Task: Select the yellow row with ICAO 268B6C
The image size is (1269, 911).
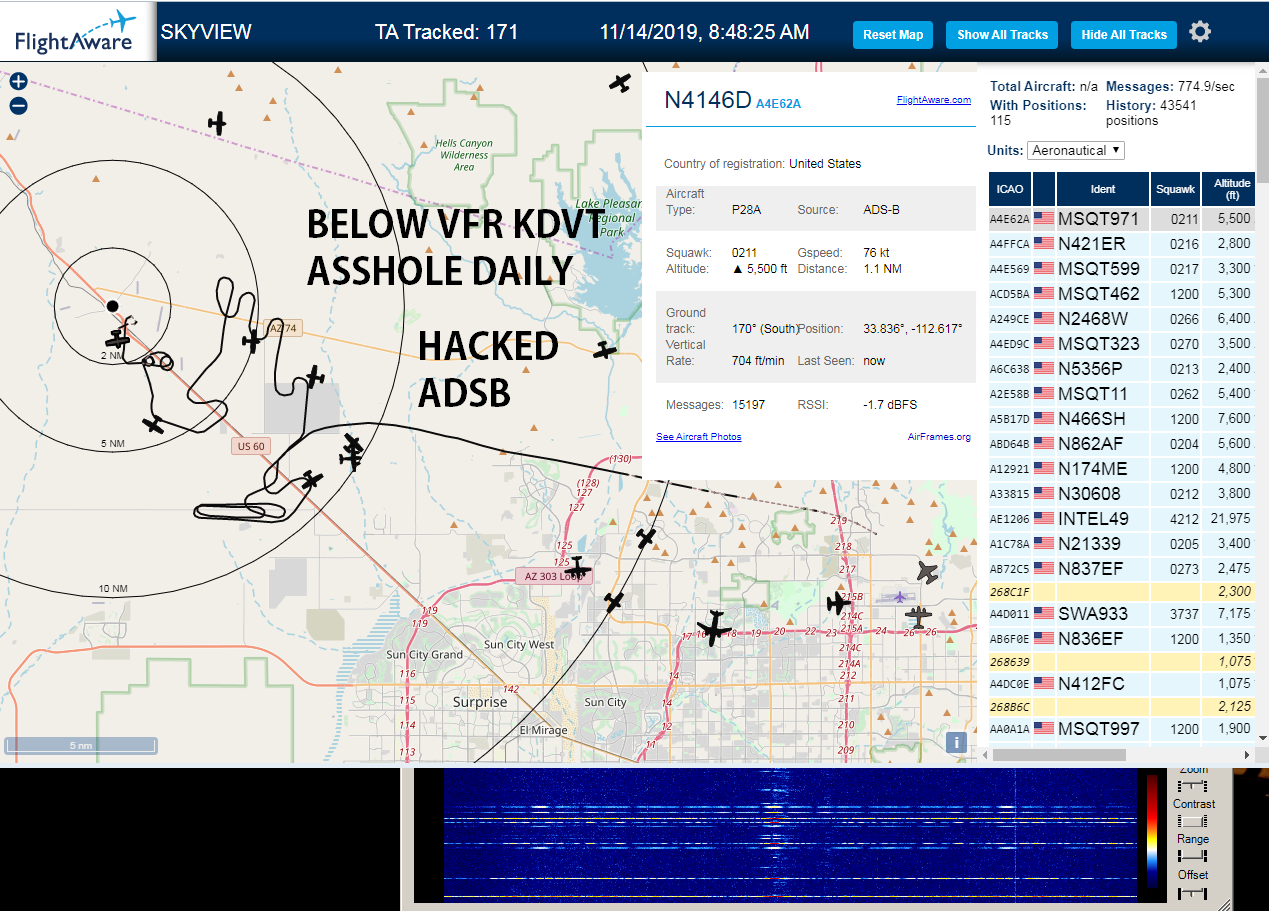Action: point(1122,706)
